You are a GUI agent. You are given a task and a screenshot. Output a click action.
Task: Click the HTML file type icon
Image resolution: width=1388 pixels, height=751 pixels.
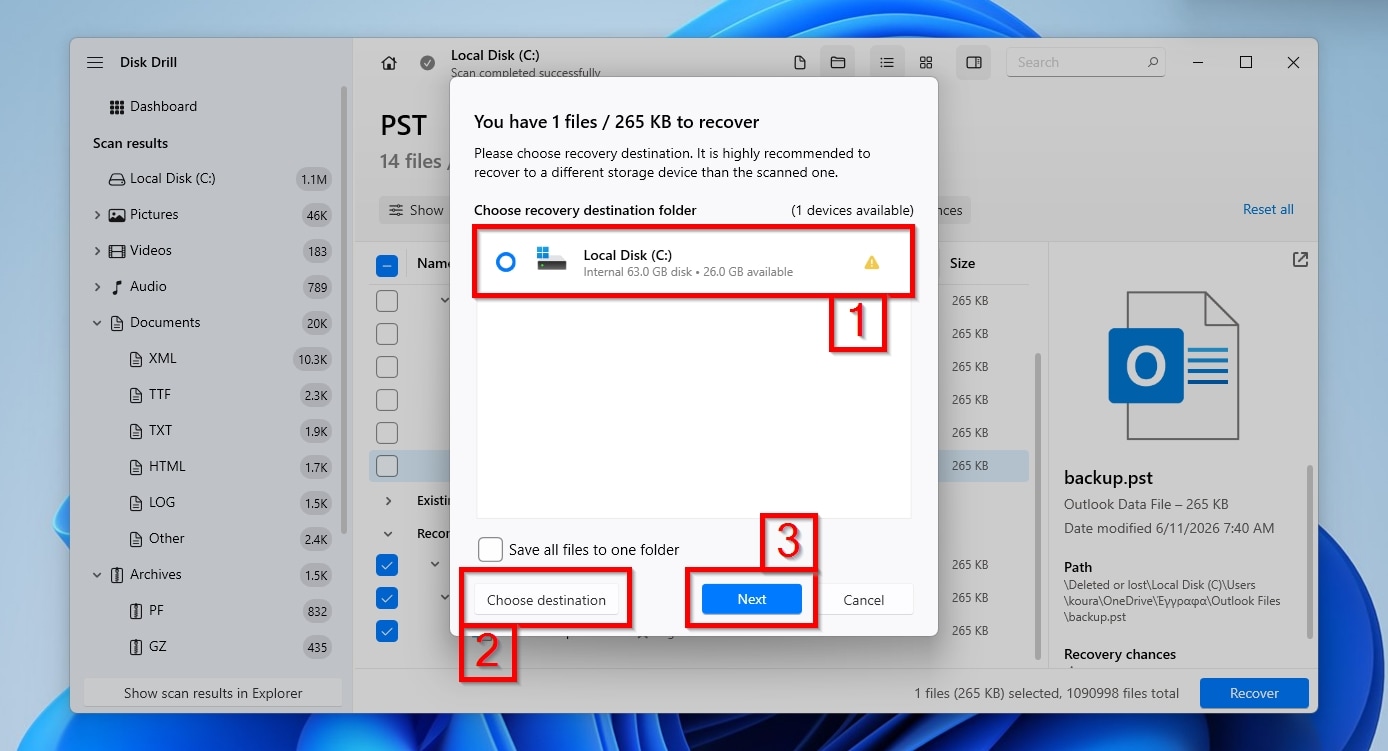point(136,467)
